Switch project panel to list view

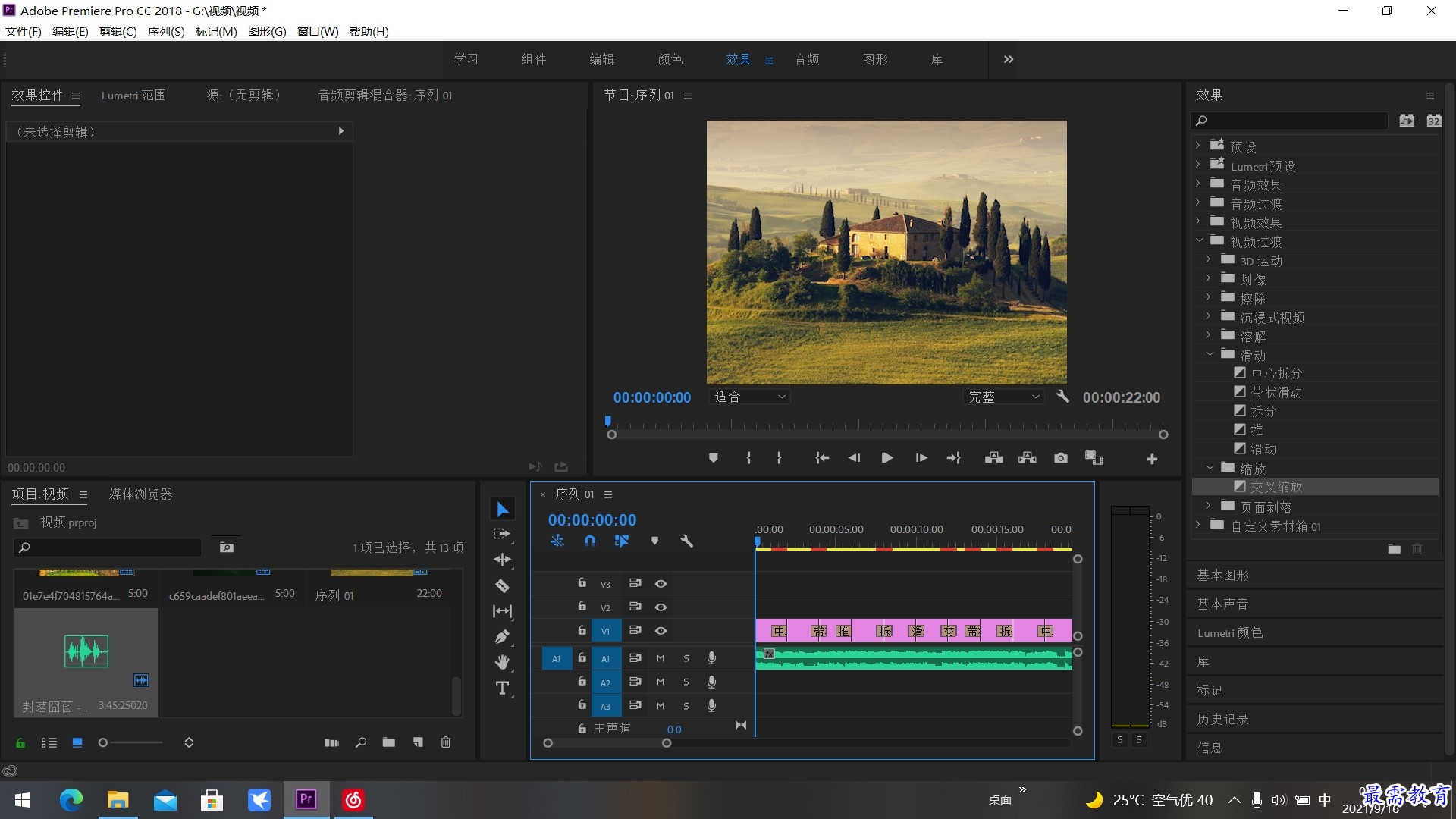[49, 742]
